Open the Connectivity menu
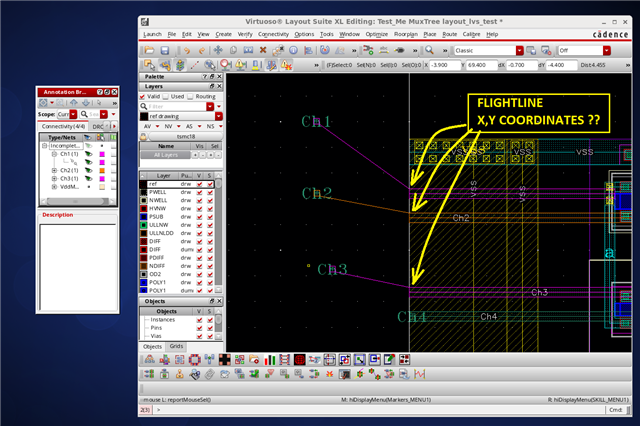This screenshot has width=640, height=426. pos(273,34)
